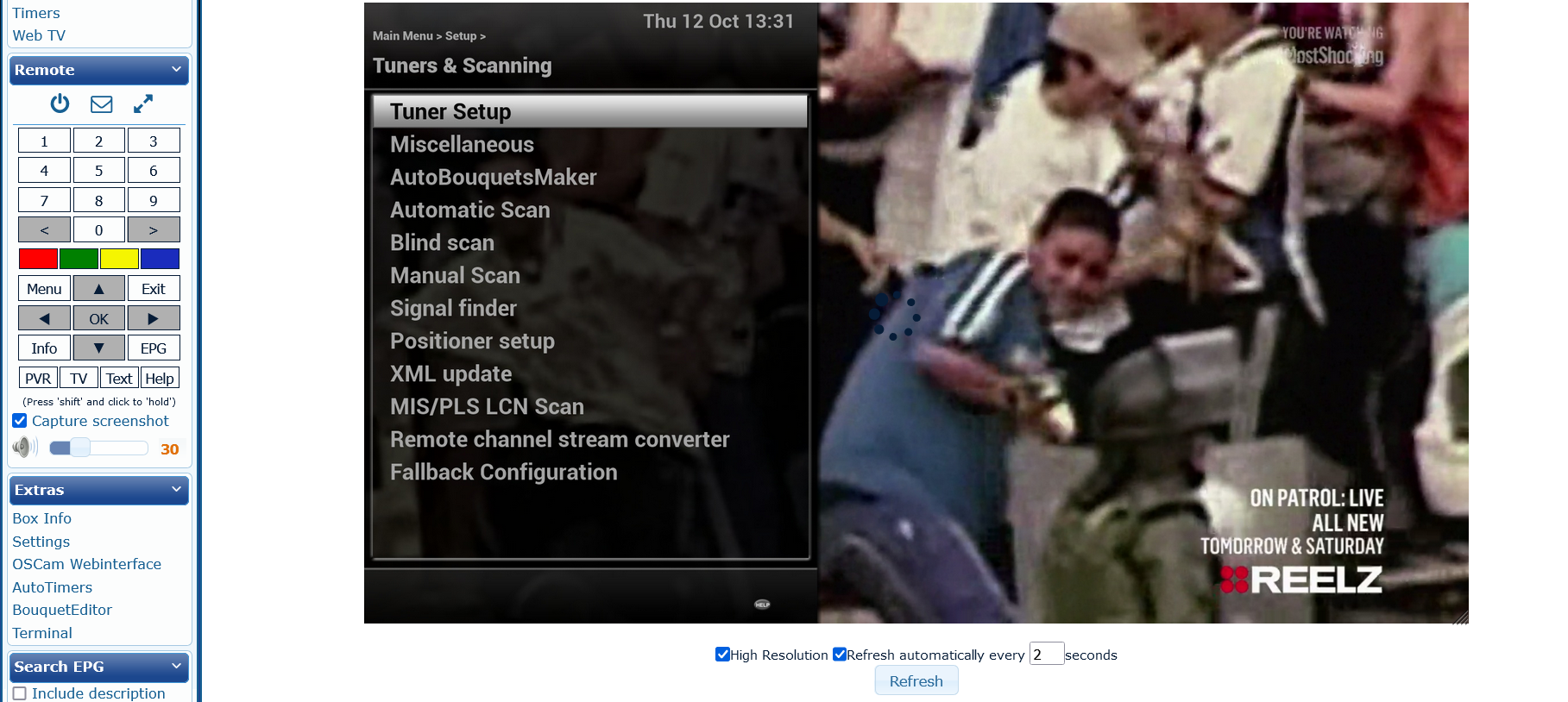The width and height of the screenshot is (1568, 702).
Task: Select Signal finder menu entry
Action: 590,308
